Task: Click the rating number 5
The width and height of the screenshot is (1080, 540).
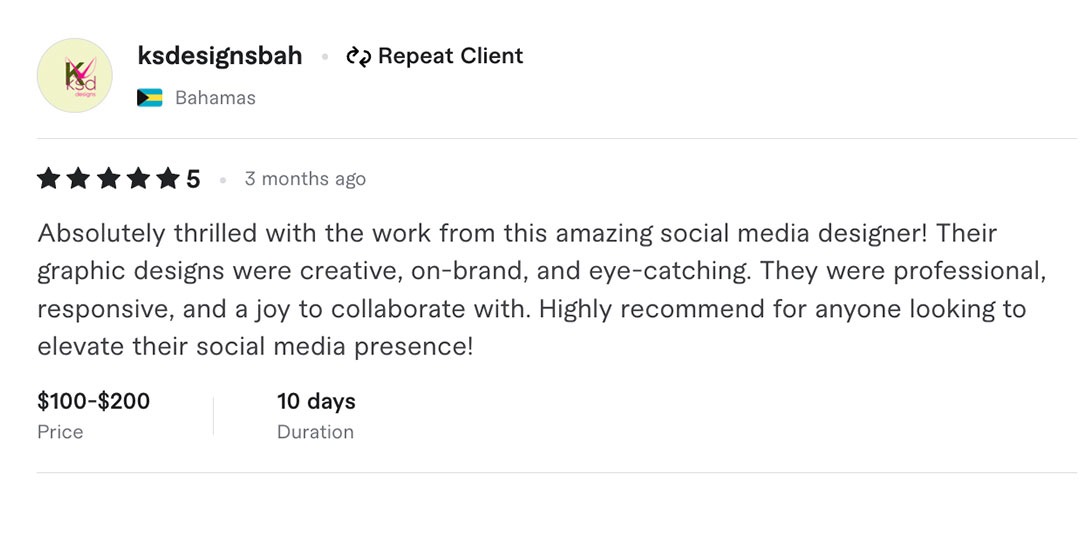Action: click(193, 179)
